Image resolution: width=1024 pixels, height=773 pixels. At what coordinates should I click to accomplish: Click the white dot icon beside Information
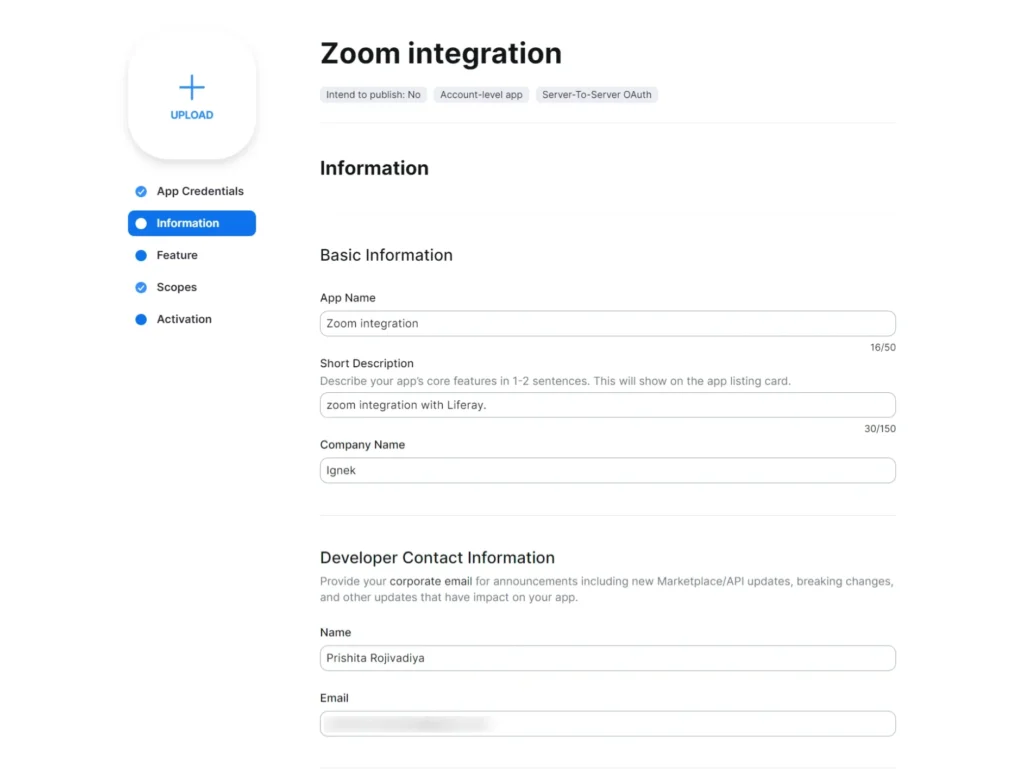141,223
